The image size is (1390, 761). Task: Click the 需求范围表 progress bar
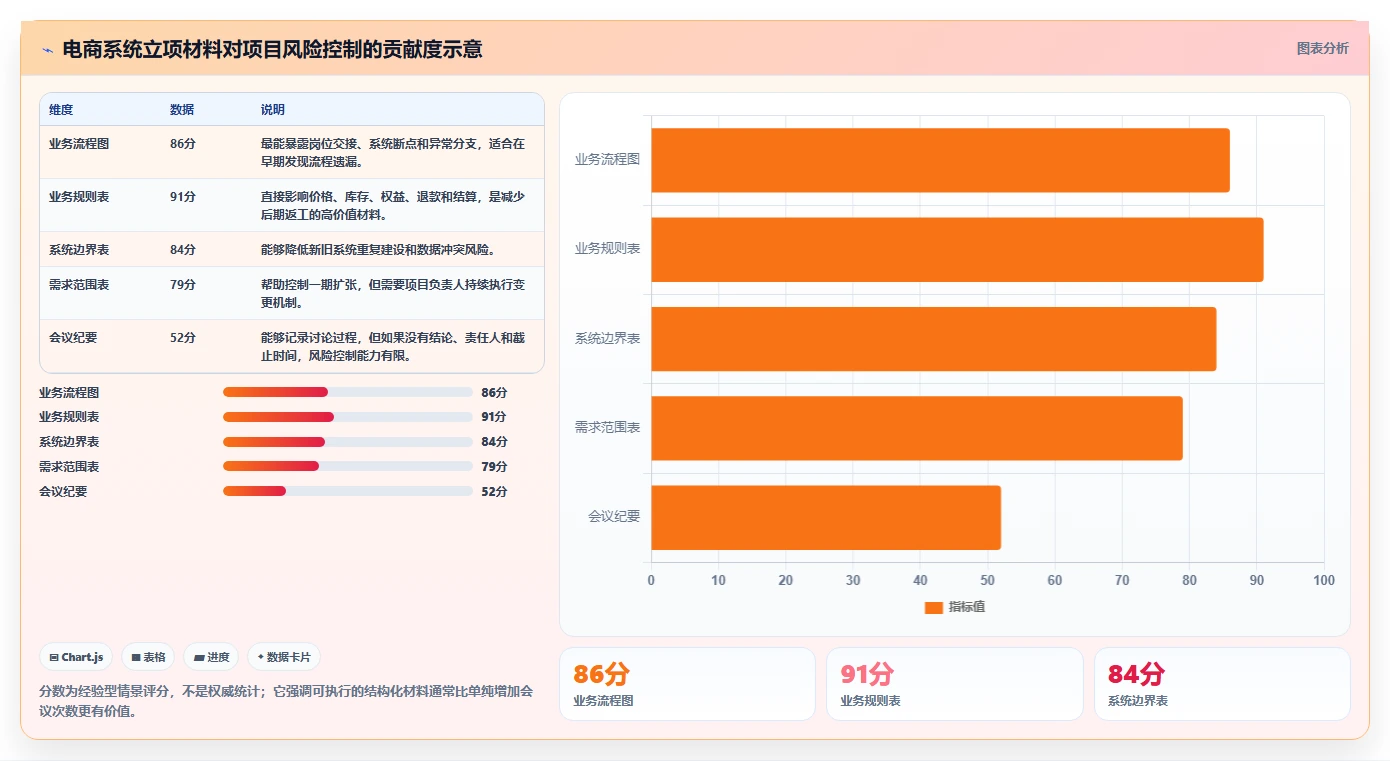pyautogui.click(x=347, y=466)
